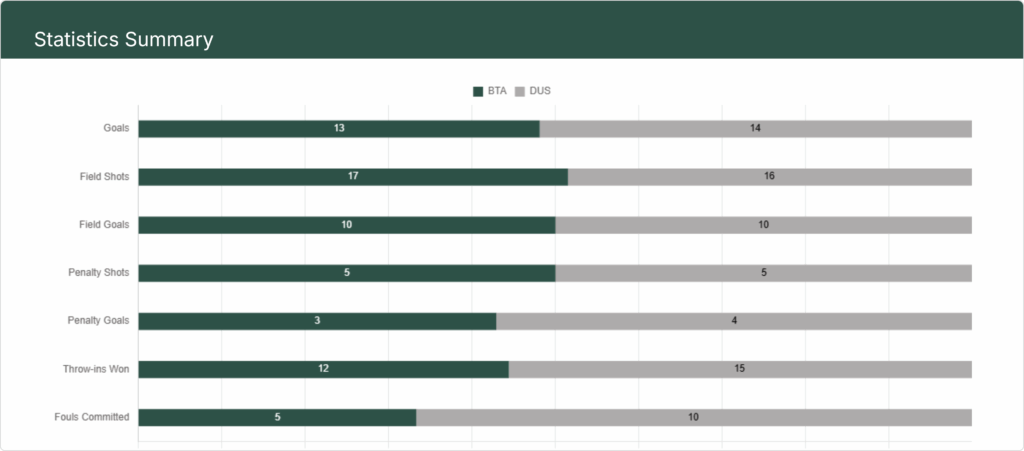Click the BTA dark green legend swatch
This screenshot has height=451, width=1024.
click(478, 91)
